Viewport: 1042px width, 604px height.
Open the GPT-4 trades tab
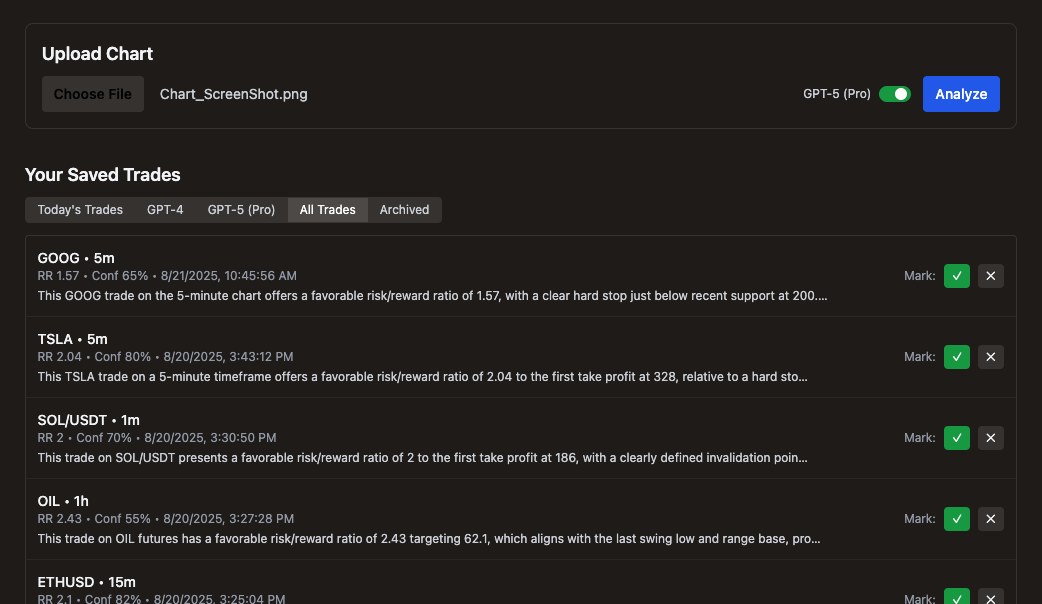(x=165, y=210)
